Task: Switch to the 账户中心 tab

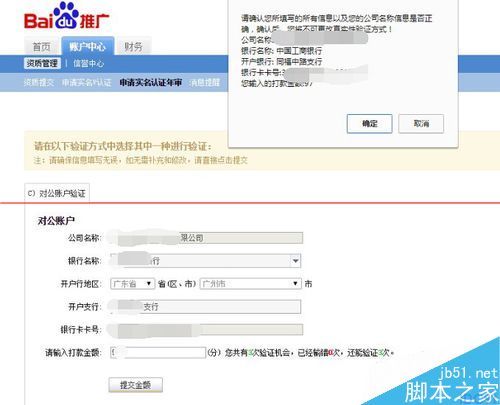Action: pyautogui.click(x=88, y=46)
